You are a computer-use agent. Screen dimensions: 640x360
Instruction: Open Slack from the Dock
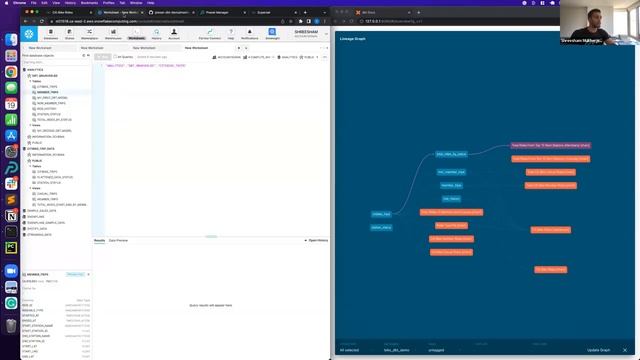coord(11,184)
